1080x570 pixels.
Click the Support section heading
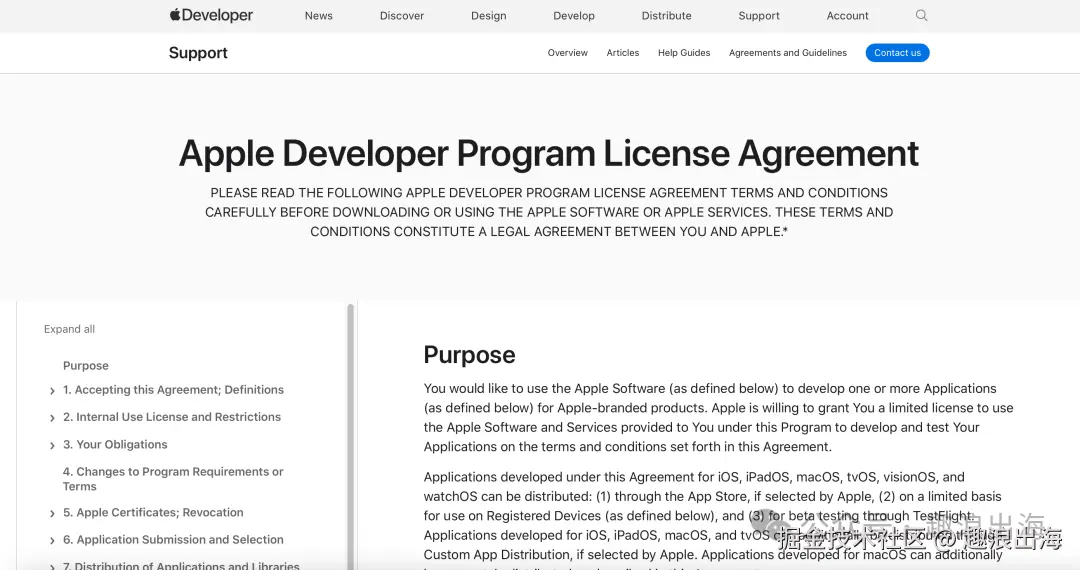coord(198,53)
